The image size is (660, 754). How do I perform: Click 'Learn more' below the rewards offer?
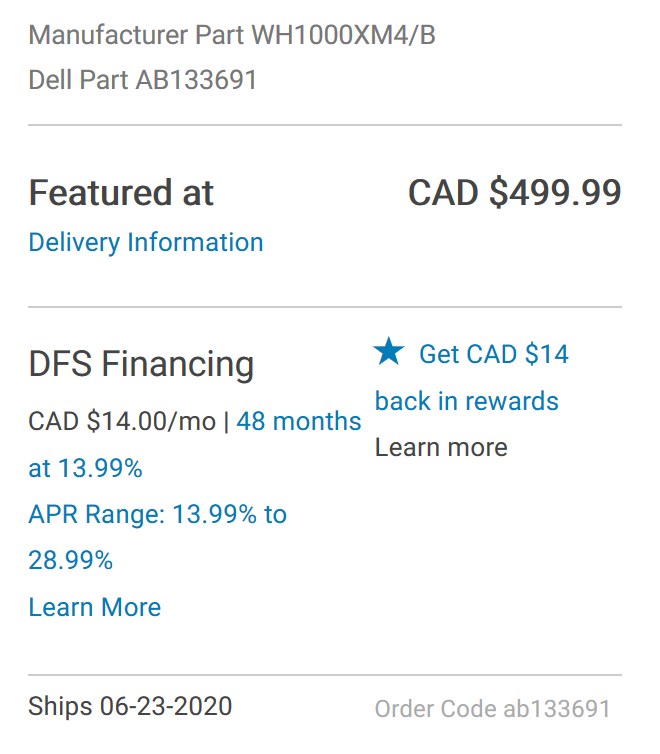click(x=441, y=447)
